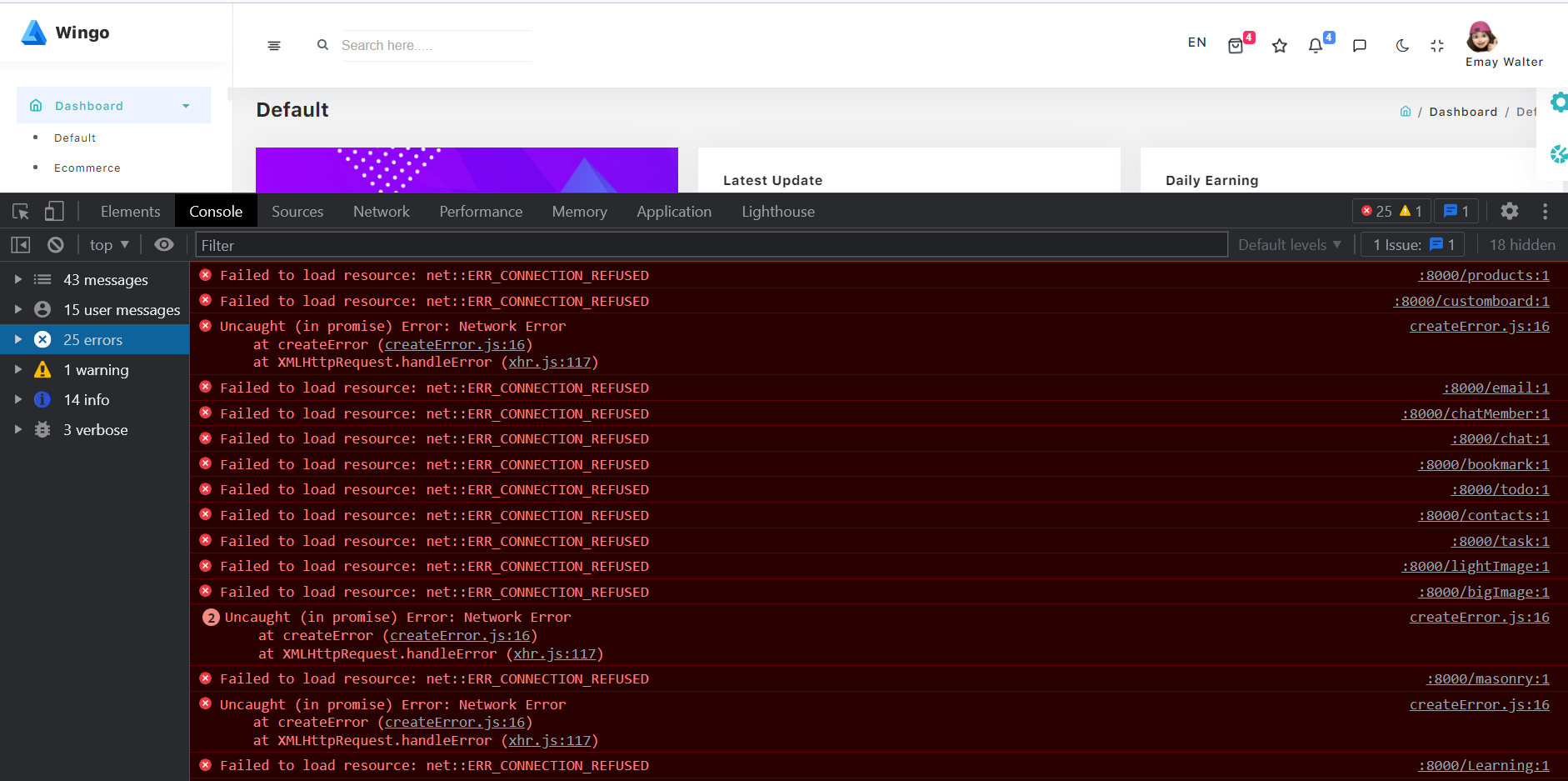This screenshot has height=781, width=1568.
Task: Open the DevTools three-dot menu
Action: pos(1545,212)
